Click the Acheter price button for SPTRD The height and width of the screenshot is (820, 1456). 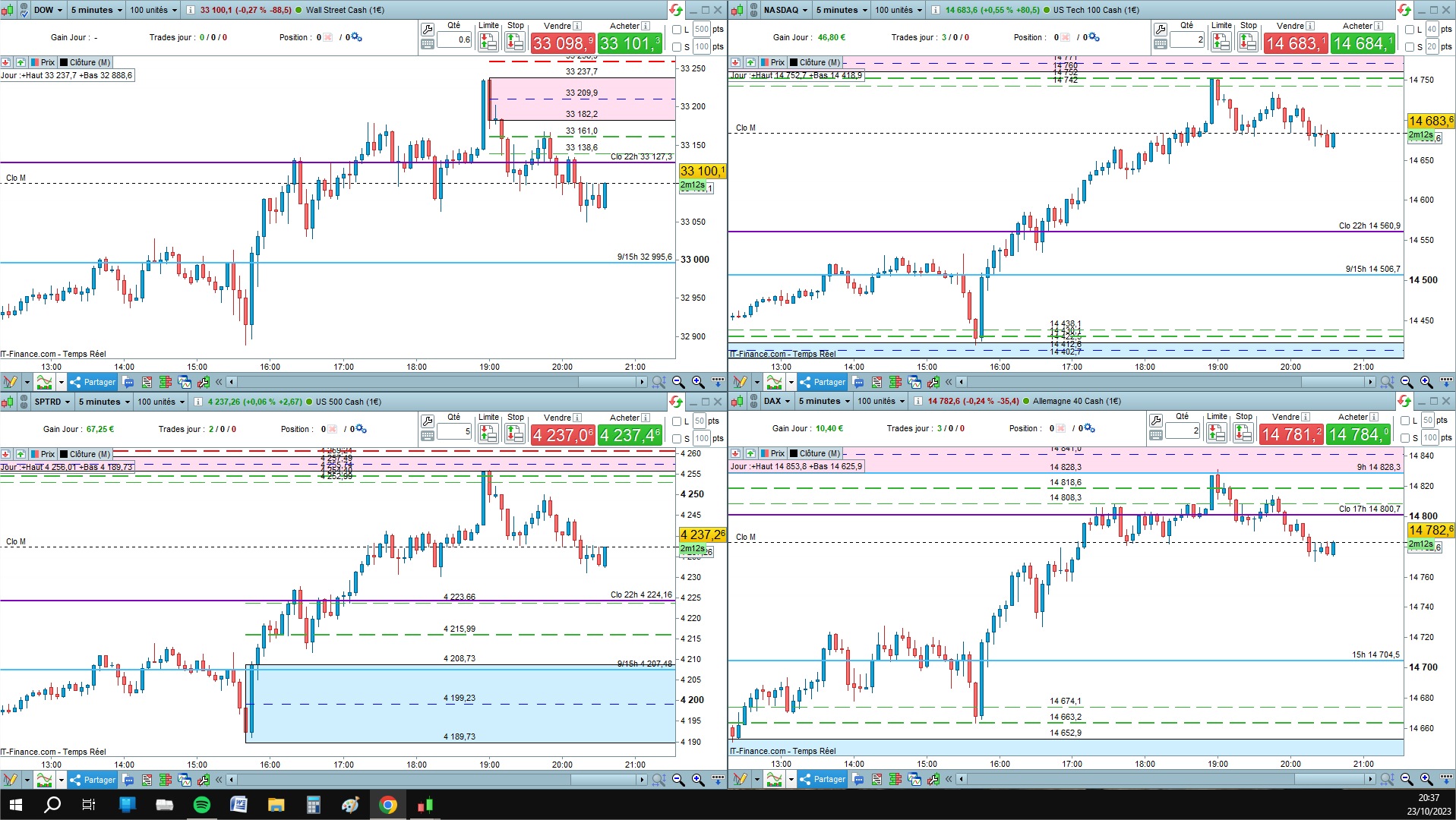coord(630,435)
